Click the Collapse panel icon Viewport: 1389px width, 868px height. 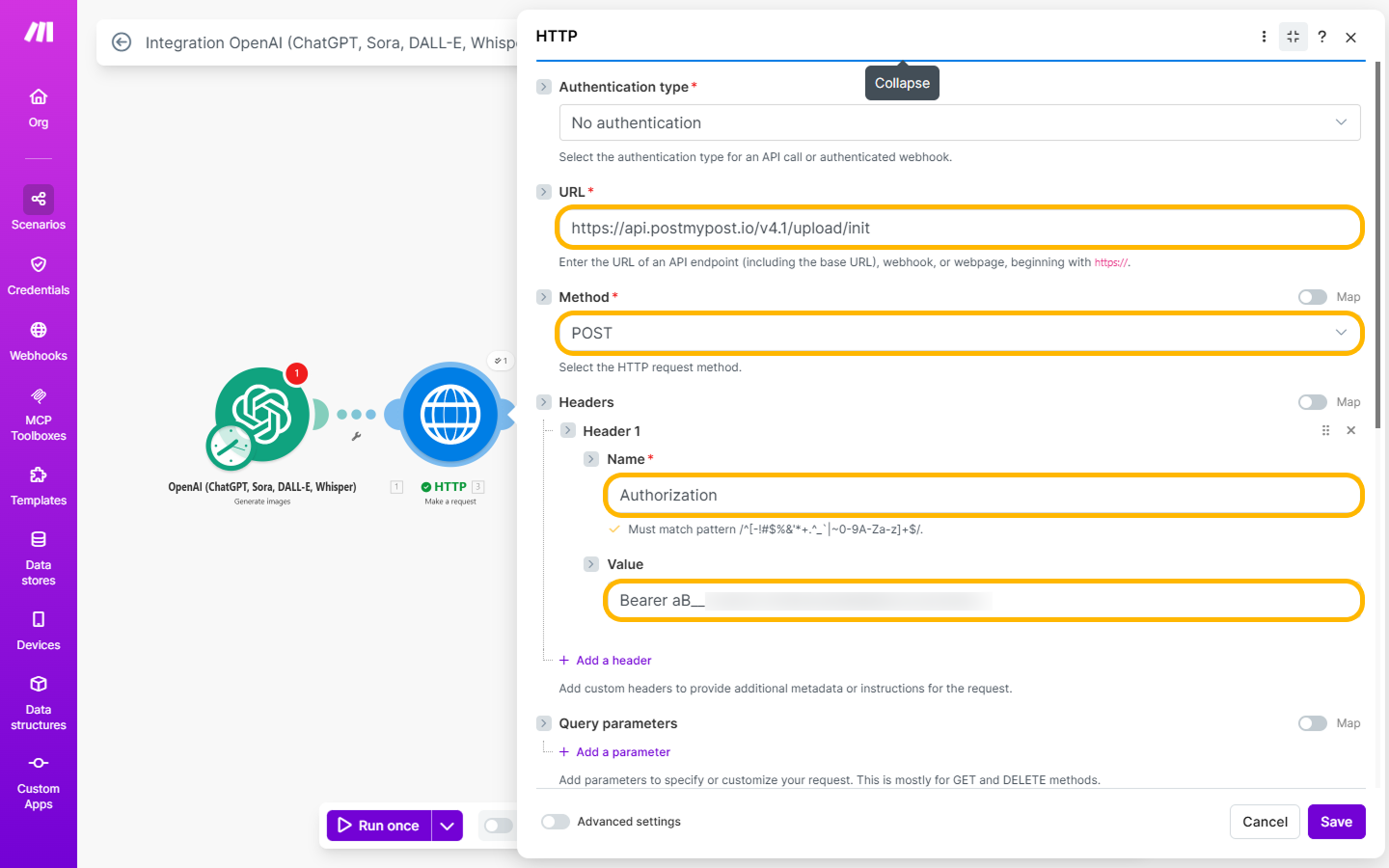[1293, 37]
